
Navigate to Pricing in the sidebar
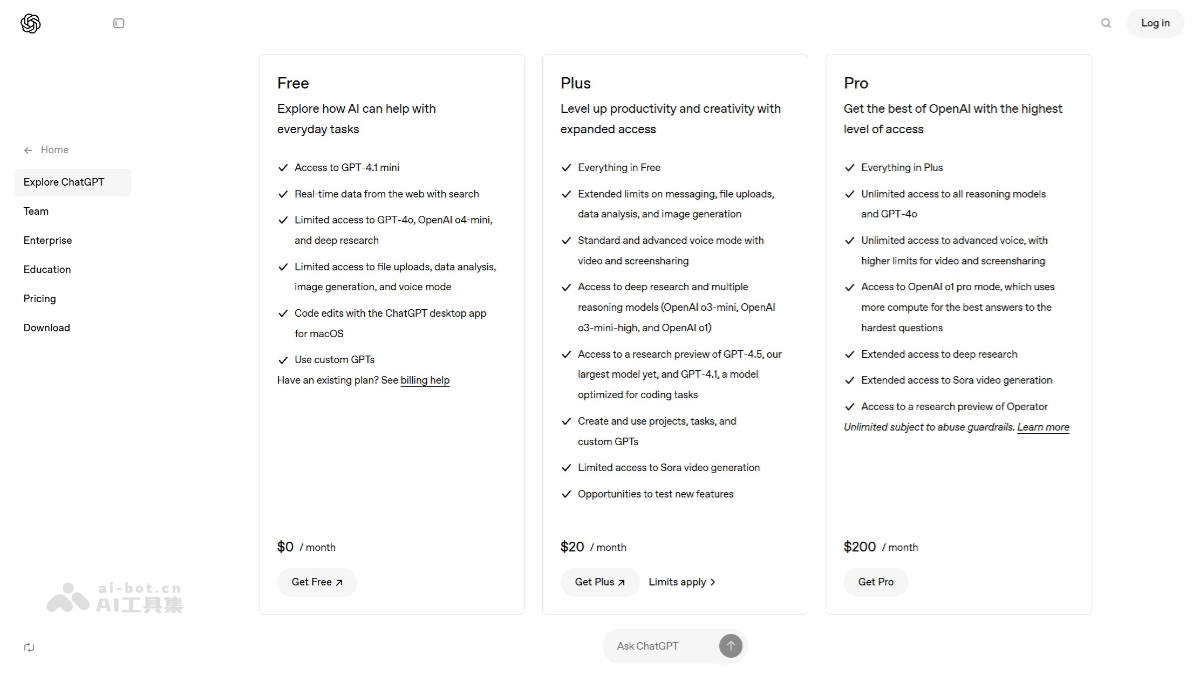40,298
